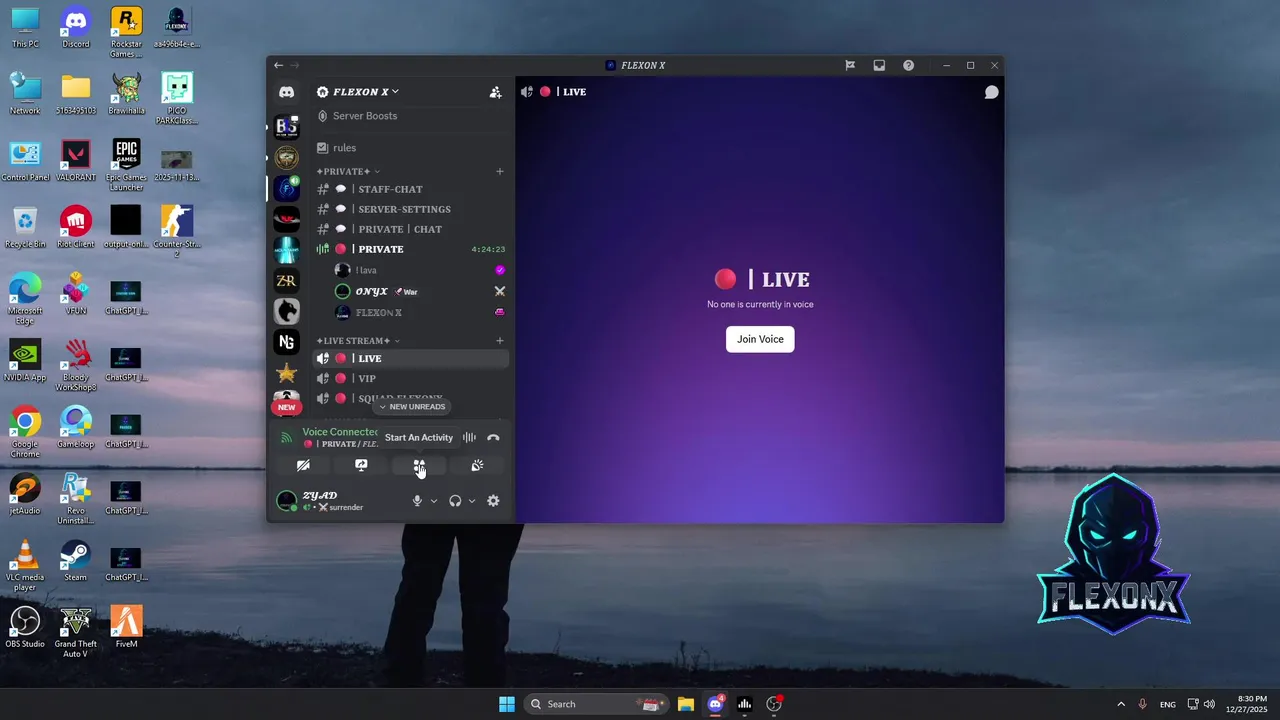The width and height of the screenshot is (1280, 720).
Task: Click the red NEW badge in server list
Action: (286, 407)
